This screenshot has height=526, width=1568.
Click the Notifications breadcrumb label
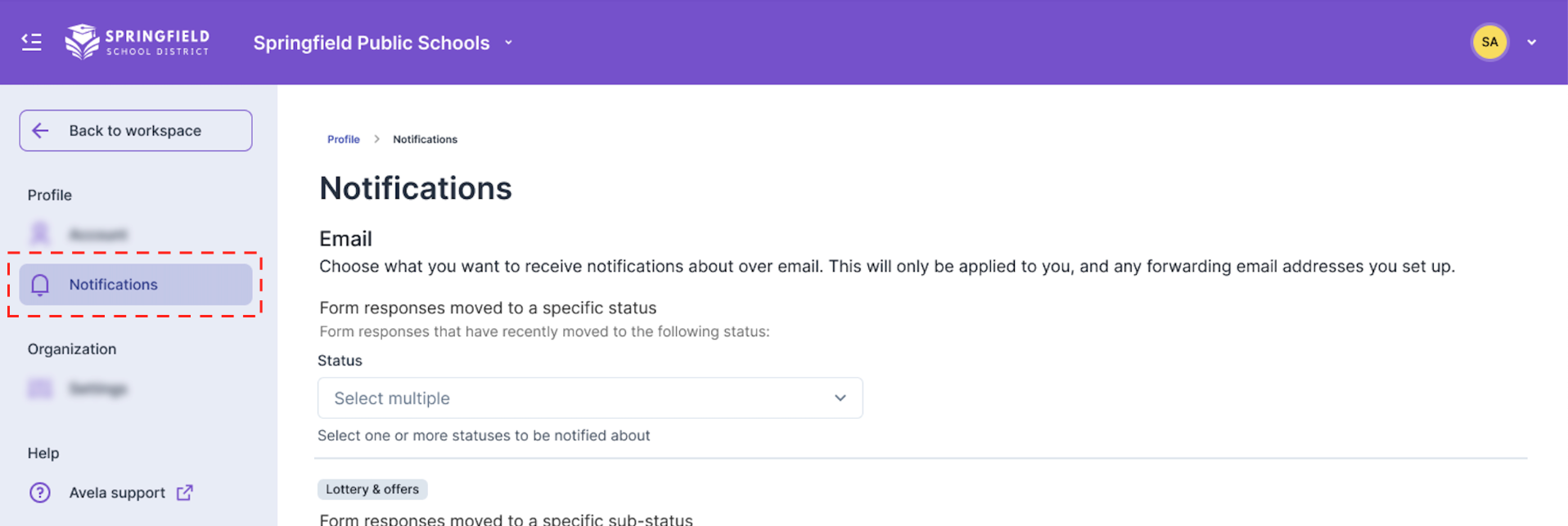pyautogui.click(x=425, y=139)
